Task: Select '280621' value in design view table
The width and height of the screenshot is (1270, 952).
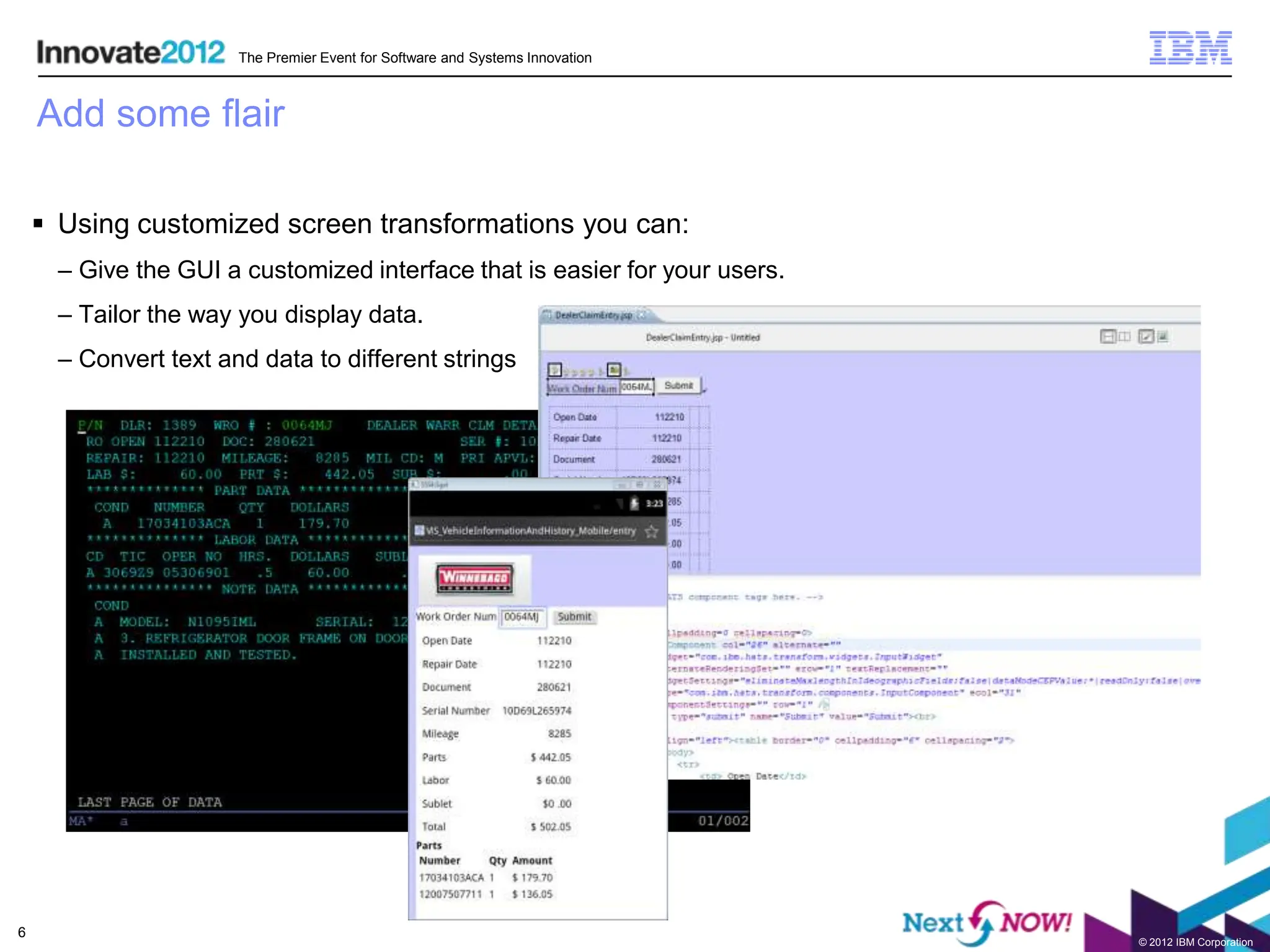Action: [x=666, y=459]
